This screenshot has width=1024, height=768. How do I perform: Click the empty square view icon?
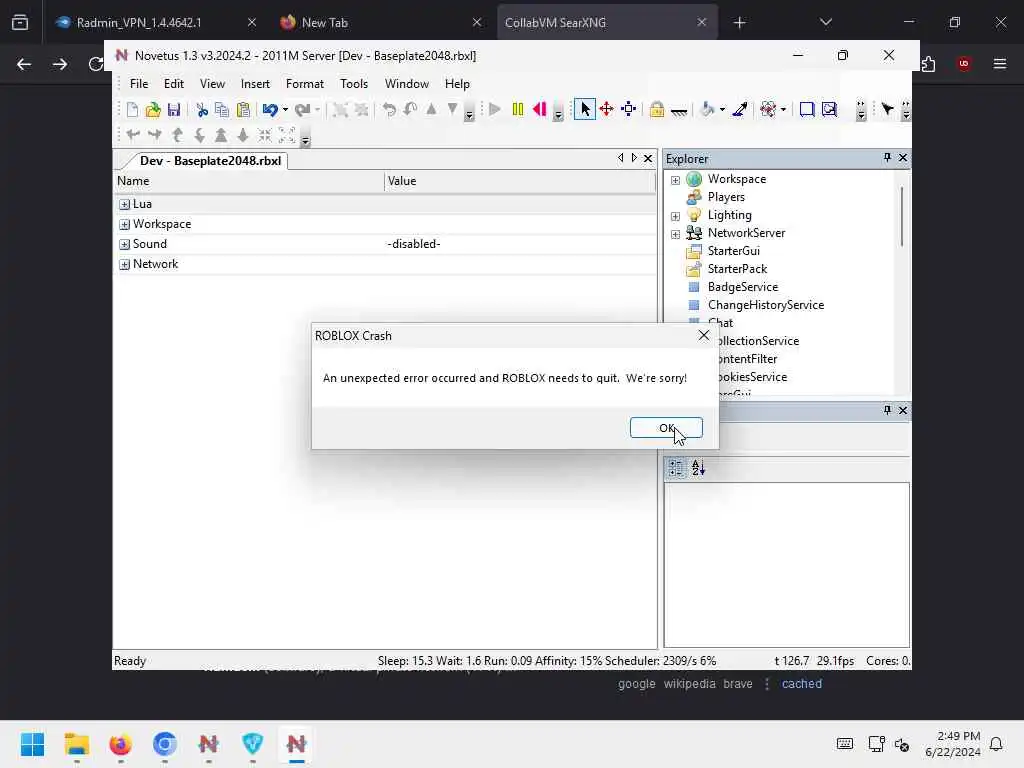807,109
